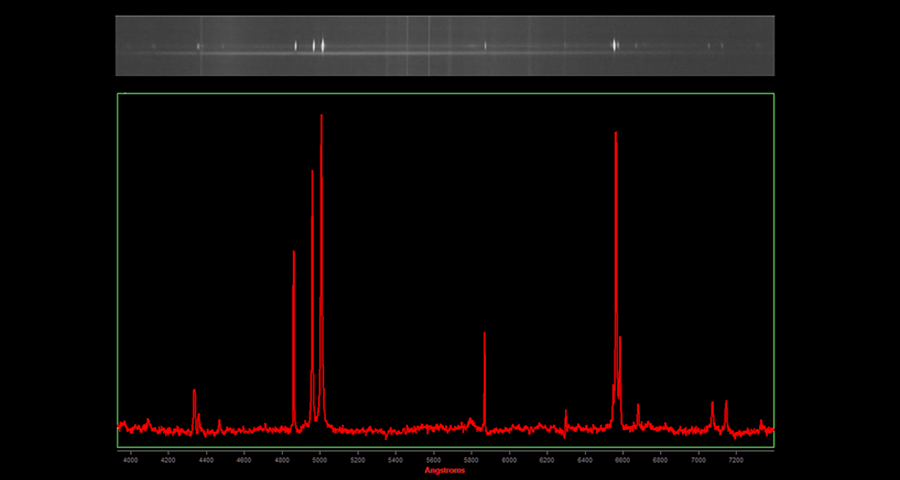The image size is (900, 480).
Task: Click the H-alpha peak near 6563 Angstroms
Action: [x=615, y=134]
